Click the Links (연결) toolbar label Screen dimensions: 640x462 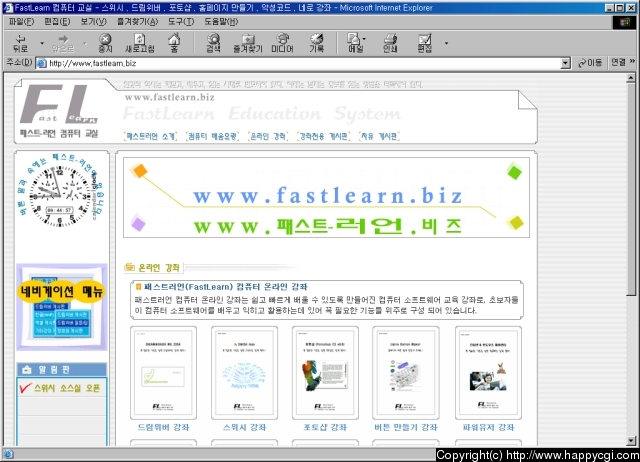click(618, 62)
